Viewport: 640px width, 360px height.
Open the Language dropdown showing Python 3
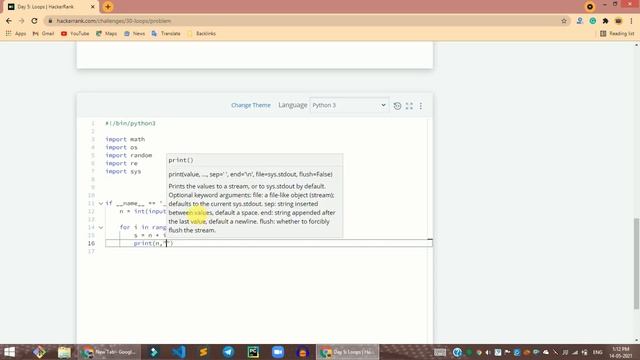click(x=349, y=105)
